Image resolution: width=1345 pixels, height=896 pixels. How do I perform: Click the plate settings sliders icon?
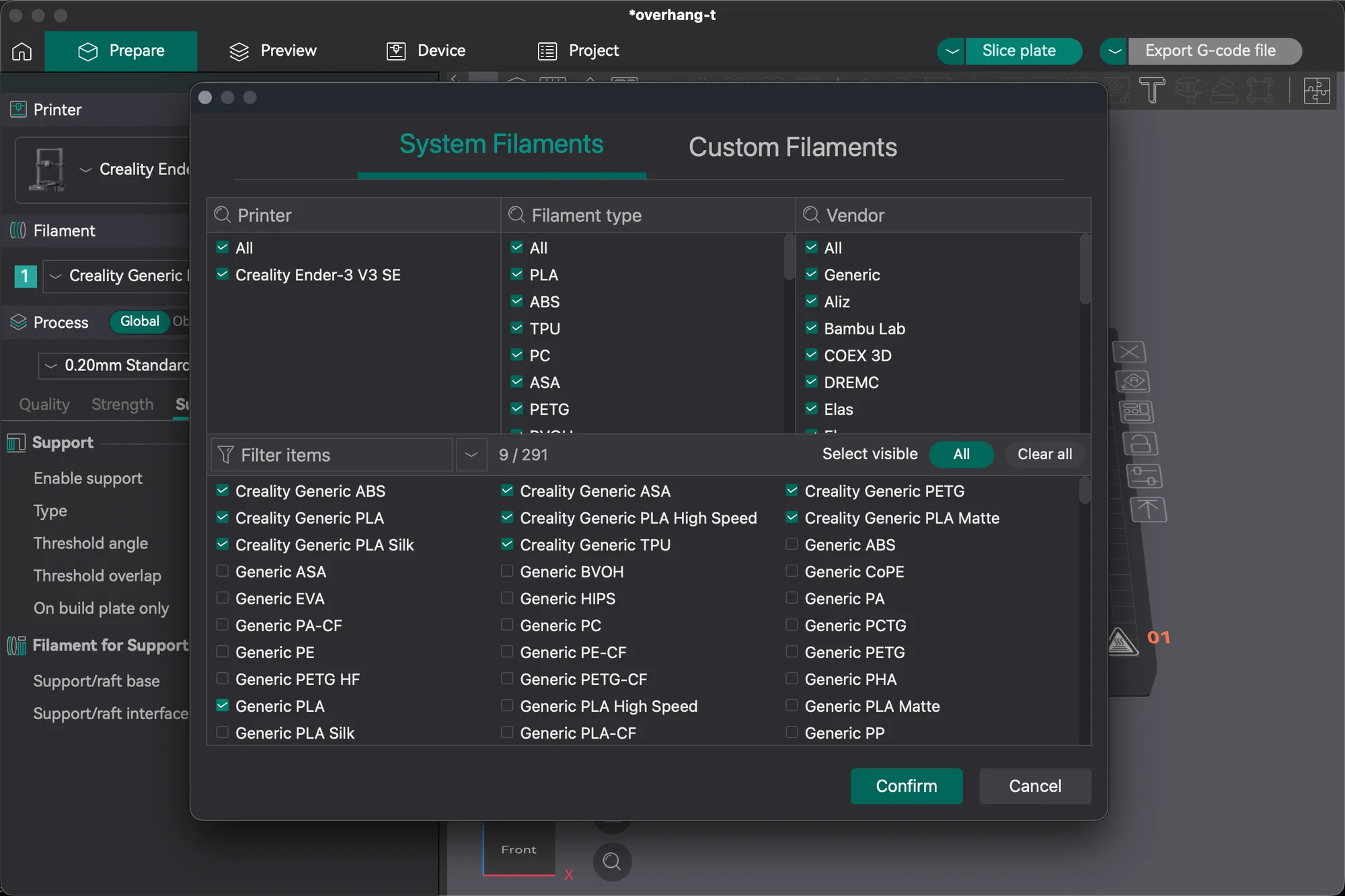(x=1144, y=477)
